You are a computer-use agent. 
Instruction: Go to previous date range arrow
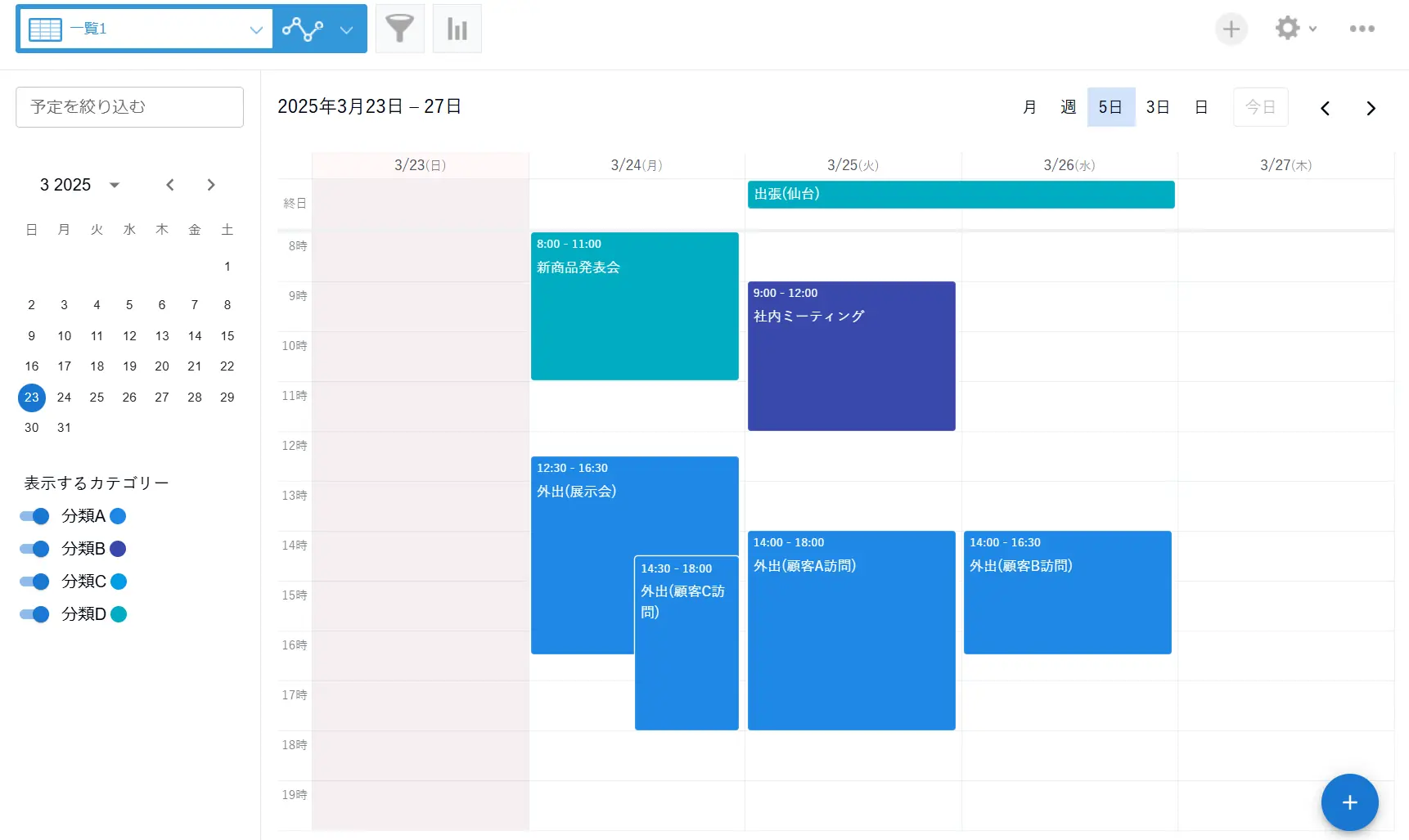click(1325, 108)
